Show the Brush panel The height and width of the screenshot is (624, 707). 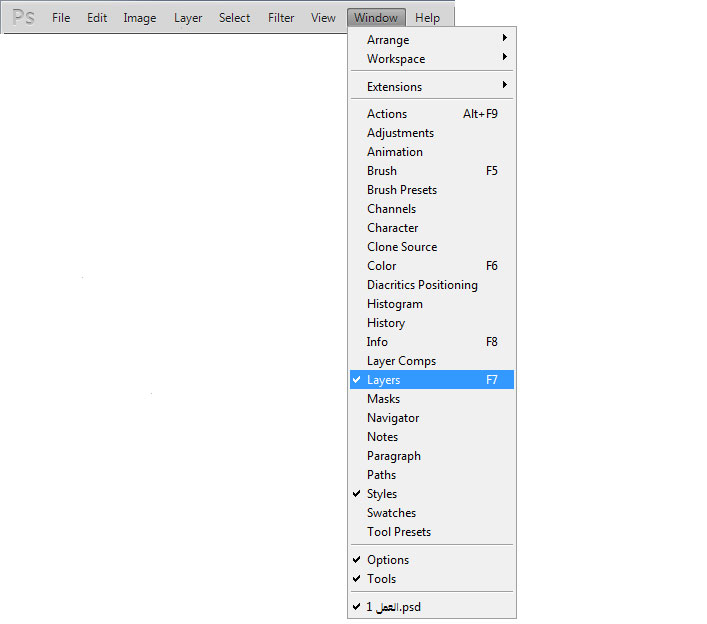pyautogui.click(x=432, y=170)
